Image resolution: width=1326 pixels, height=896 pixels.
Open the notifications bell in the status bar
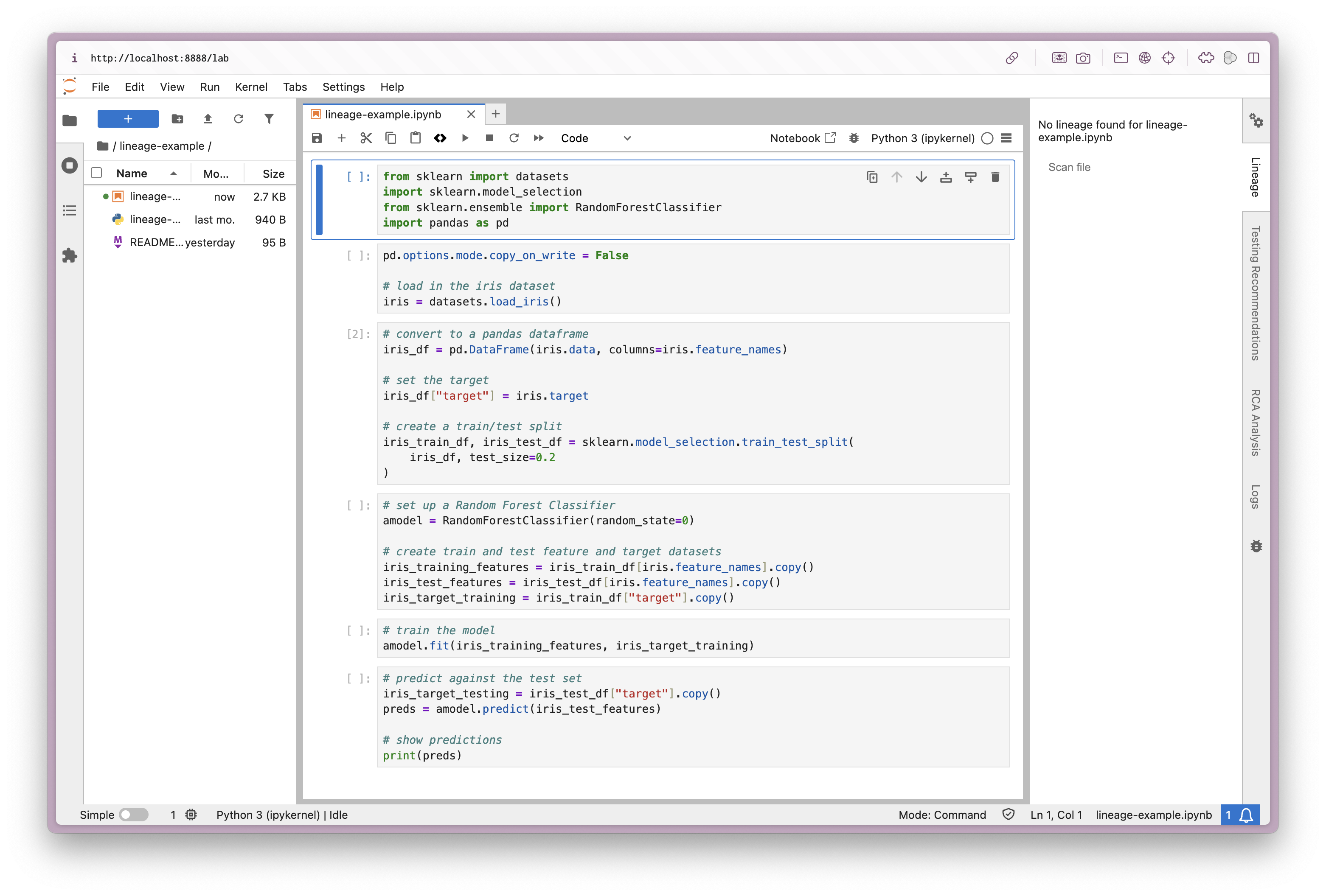click(x=1246, y=815)
